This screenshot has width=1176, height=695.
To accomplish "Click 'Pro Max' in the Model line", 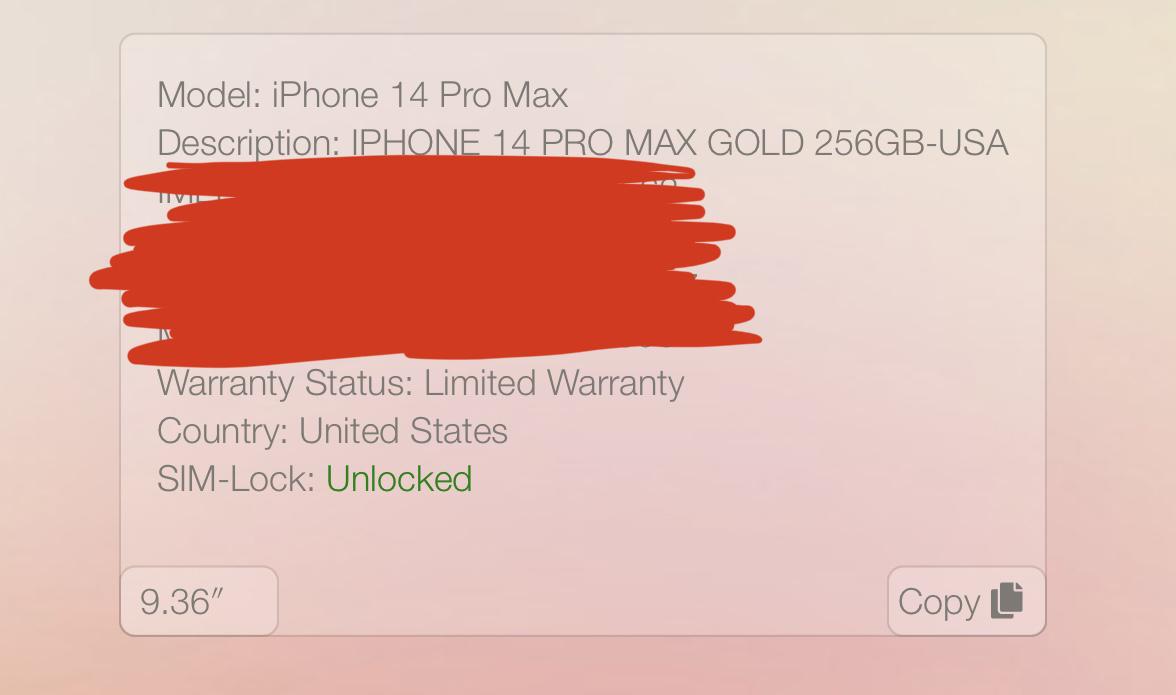I will click(503, 95).
